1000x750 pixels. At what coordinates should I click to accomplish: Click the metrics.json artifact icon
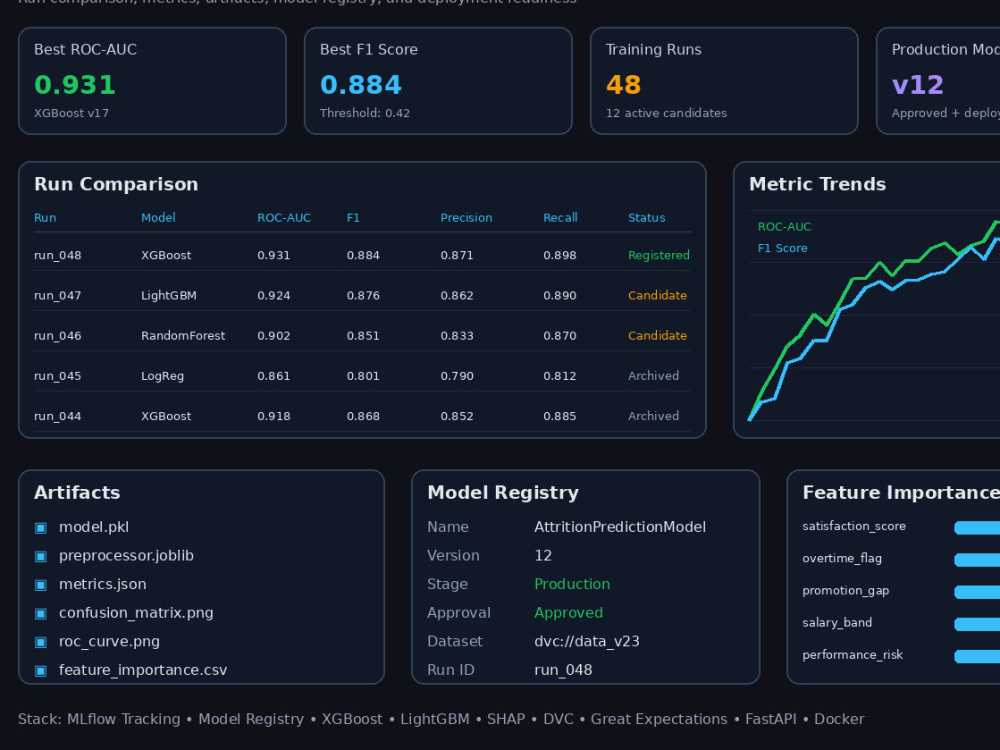click(x=41, y=585)
